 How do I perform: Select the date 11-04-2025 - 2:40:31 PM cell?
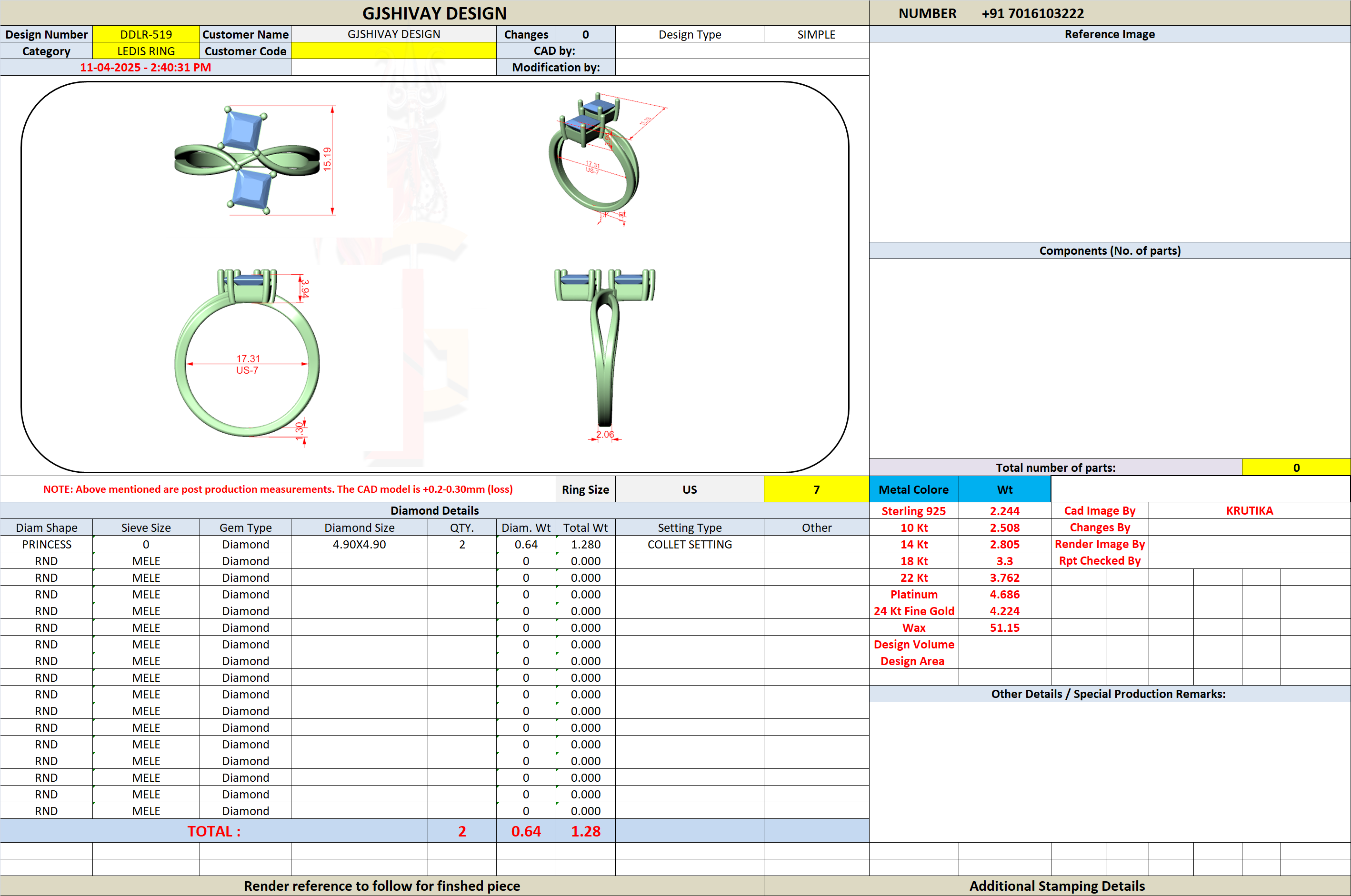(145, 68)
